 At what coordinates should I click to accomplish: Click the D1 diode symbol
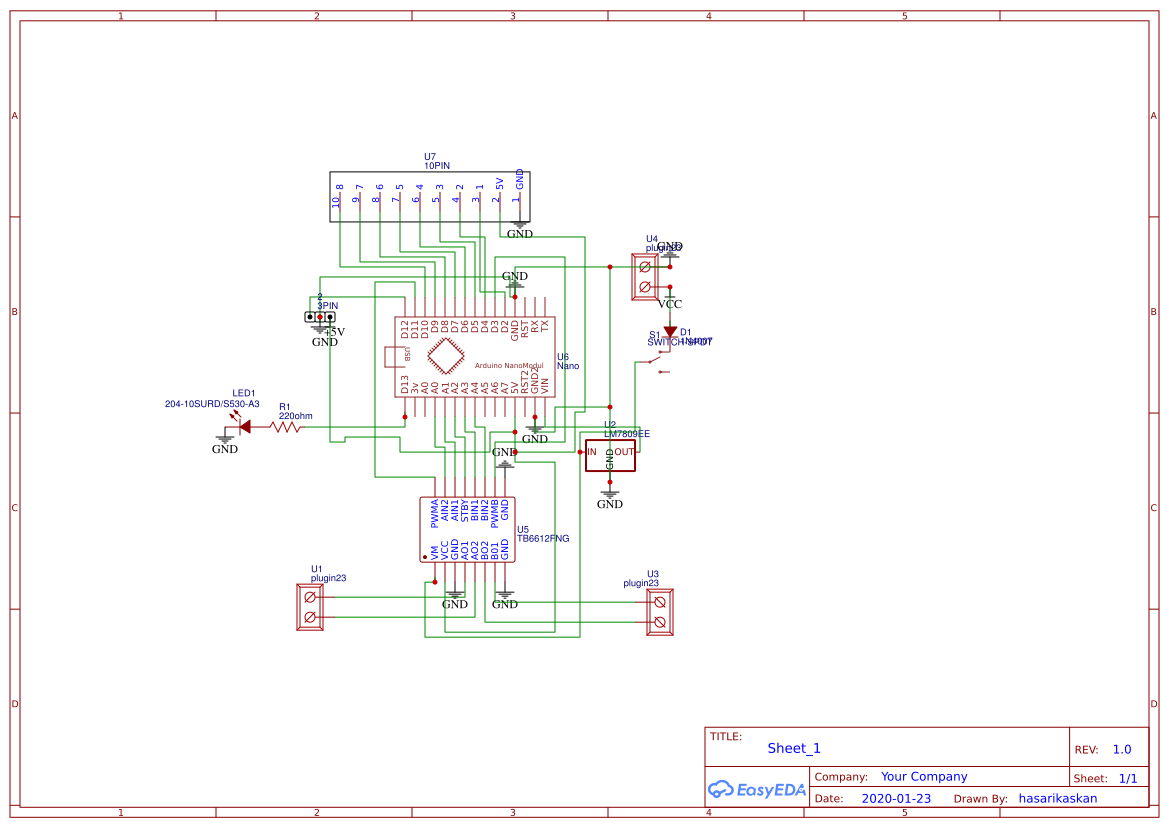point(670,333)
